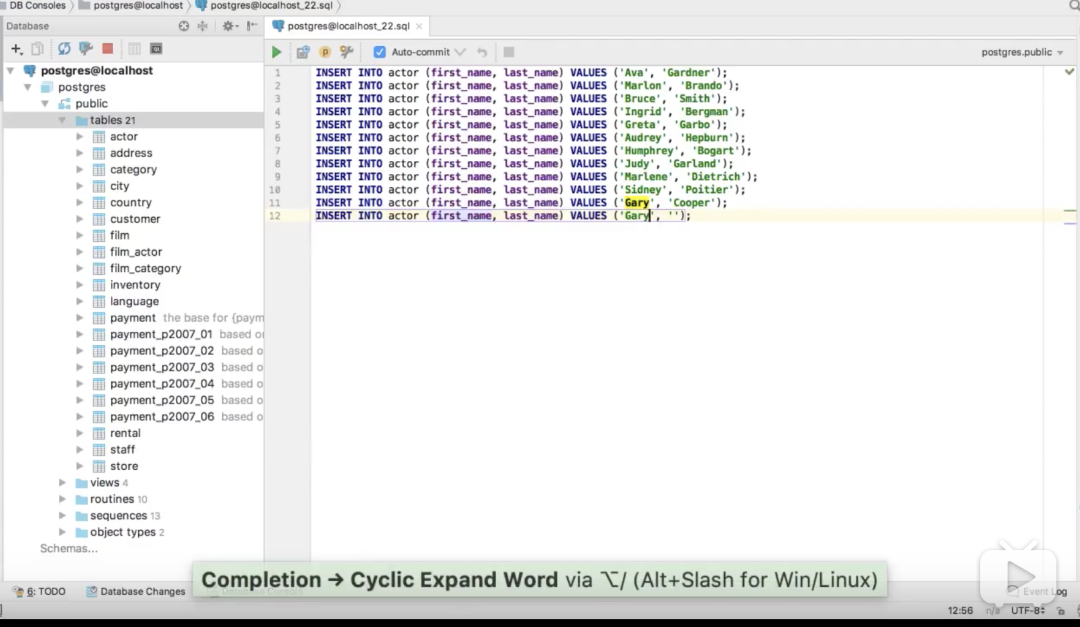The width and height of the screenshot is (1080, 627).
Task: Open the query console QL icon
Action: coord(156,49)
